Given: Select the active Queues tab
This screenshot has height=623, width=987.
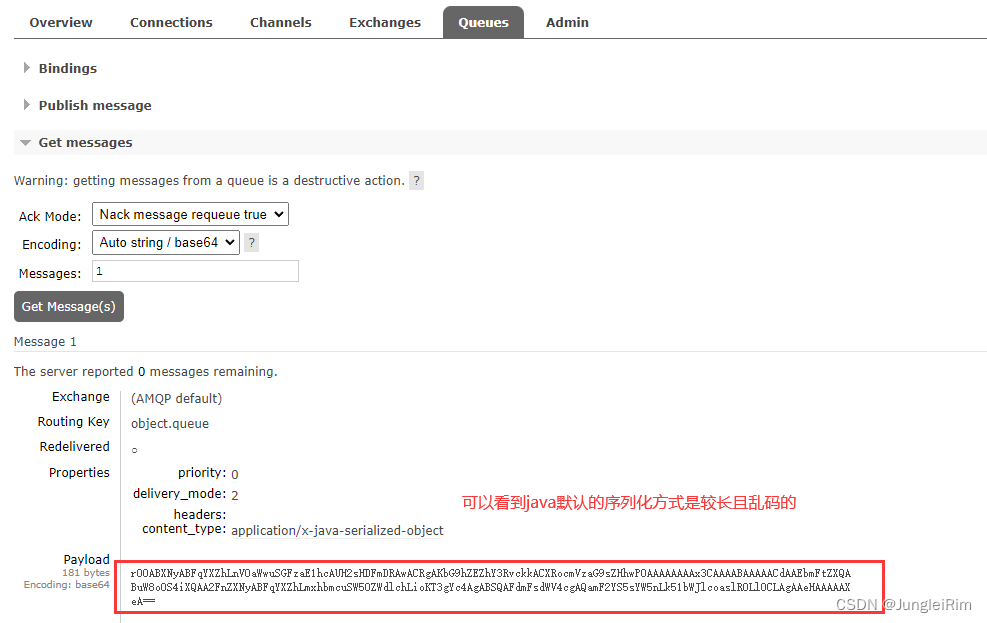Looking at the screenshot, I should pyautogui.click(x=483, y=21).
